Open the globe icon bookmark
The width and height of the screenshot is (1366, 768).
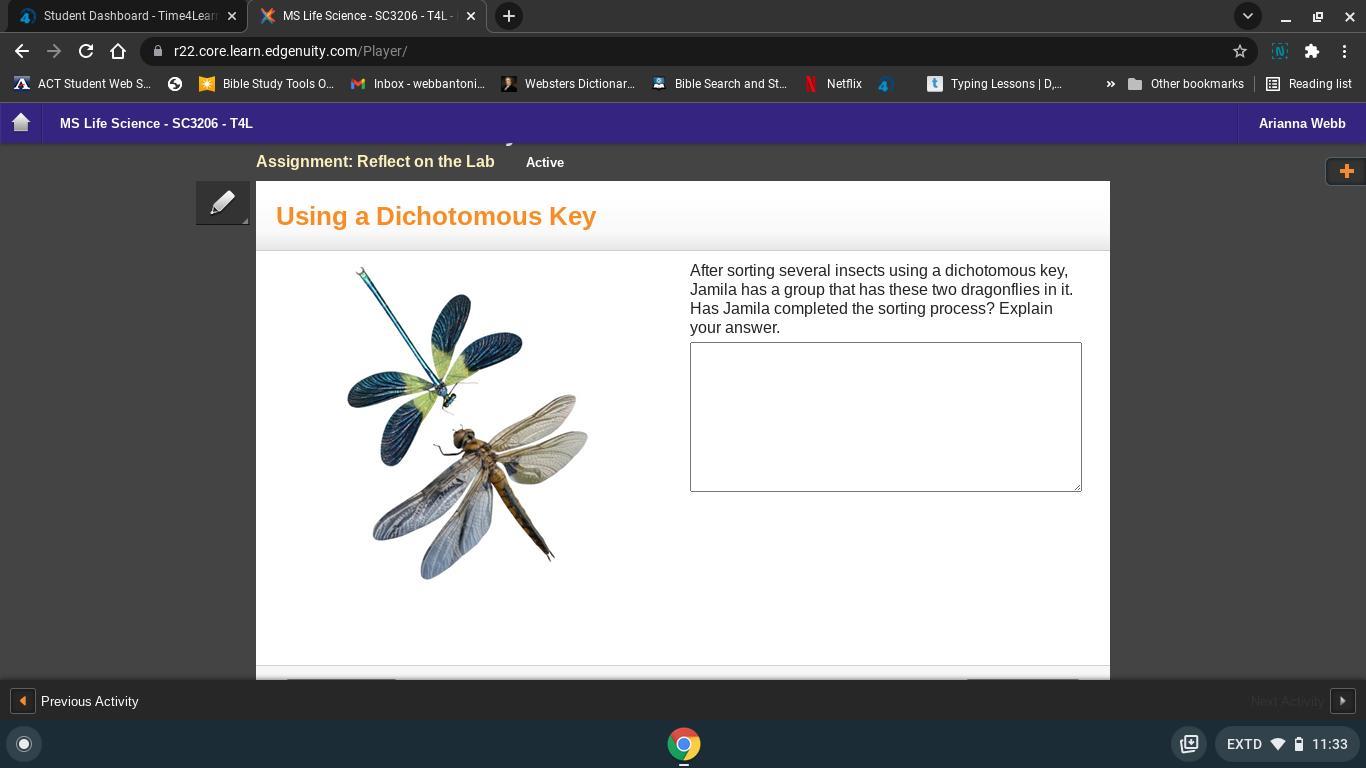[175, 84]
